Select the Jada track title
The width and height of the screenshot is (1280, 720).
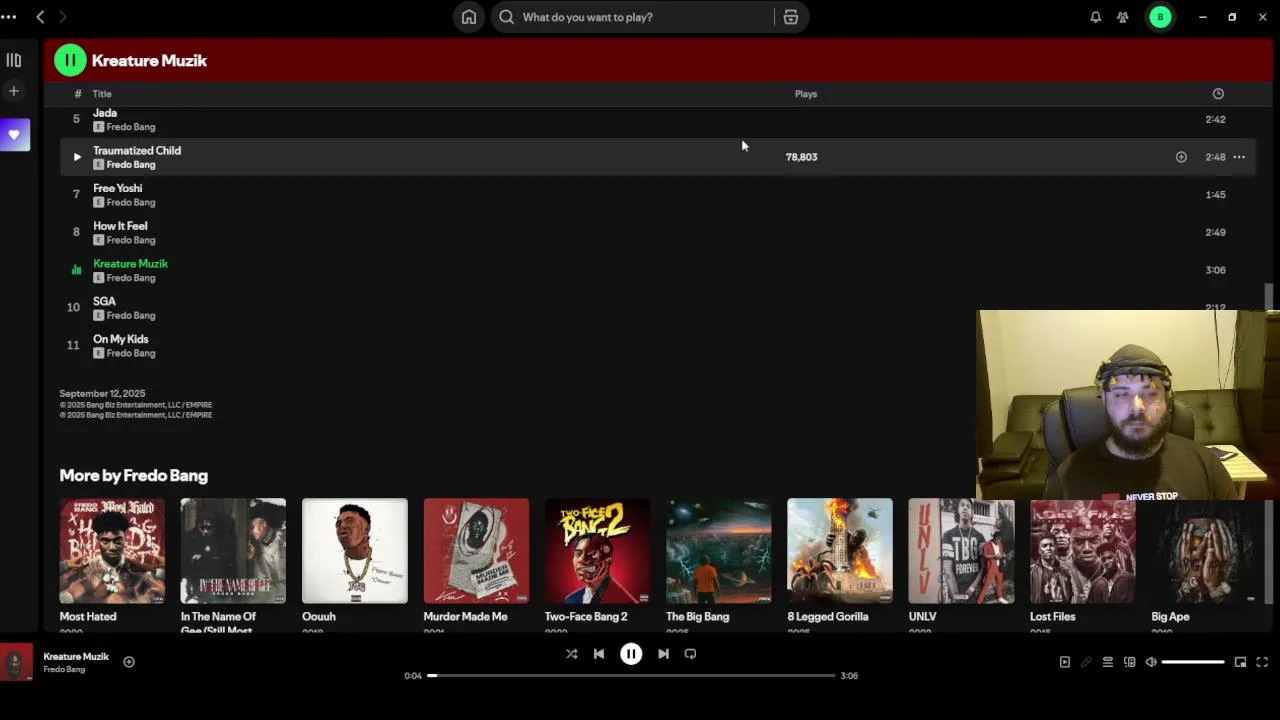tap(105, 113)
